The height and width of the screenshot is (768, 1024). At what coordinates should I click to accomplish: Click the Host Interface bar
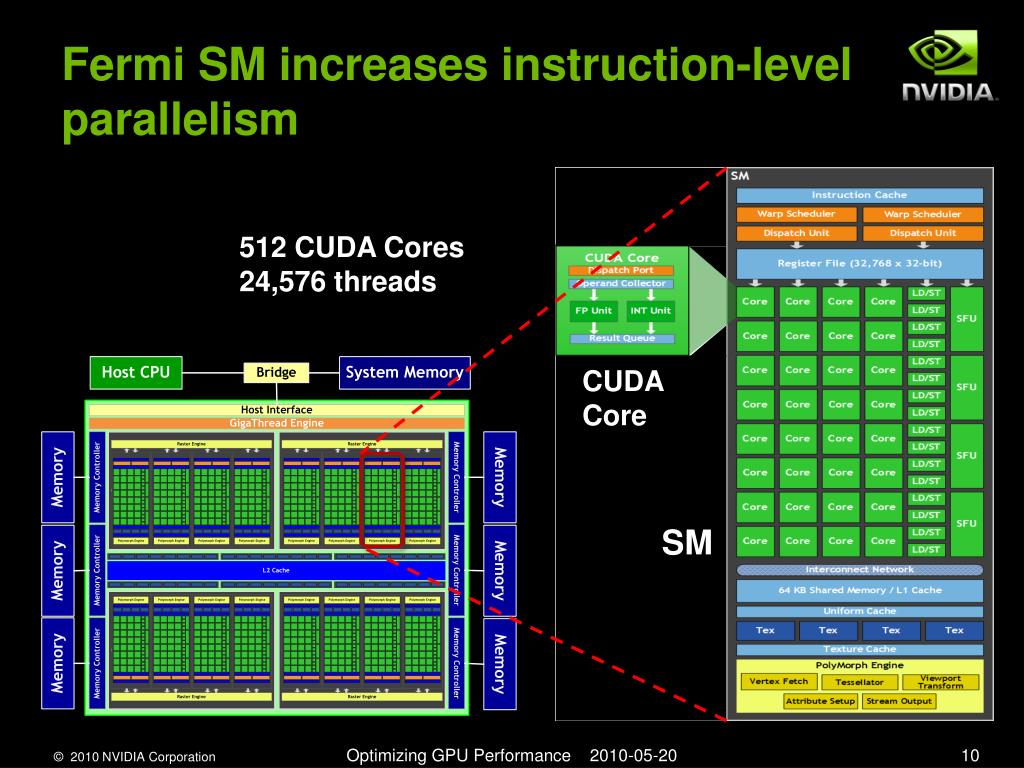276,409
